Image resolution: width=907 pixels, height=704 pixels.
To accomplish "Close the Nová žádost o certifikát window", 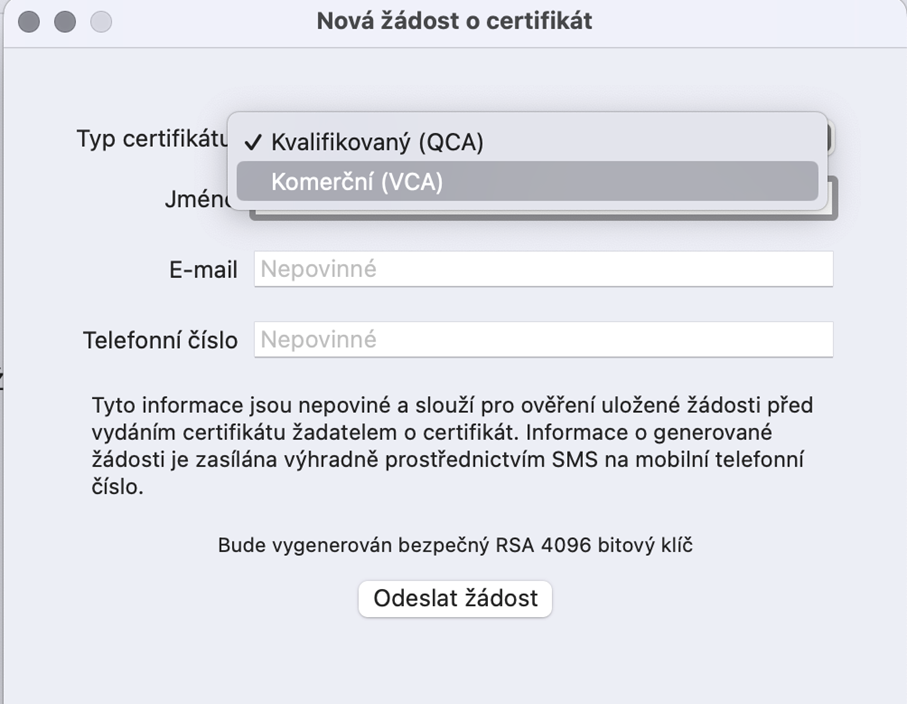I will pos(29,22).
